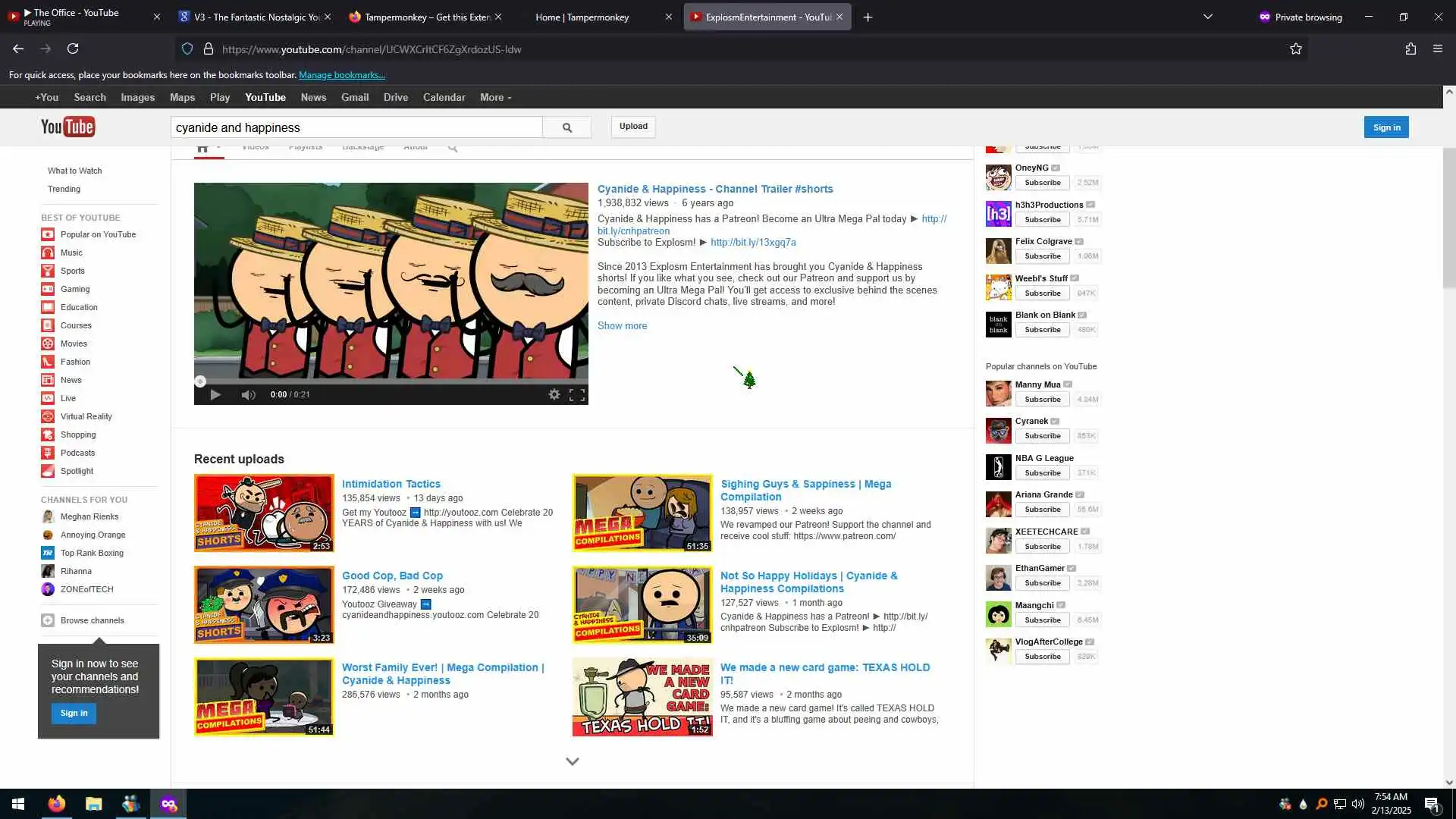Click the Gaming sidebar icon
This screenshot has height=819, width=1456.
pyautogui.click(x=48, y=289)
